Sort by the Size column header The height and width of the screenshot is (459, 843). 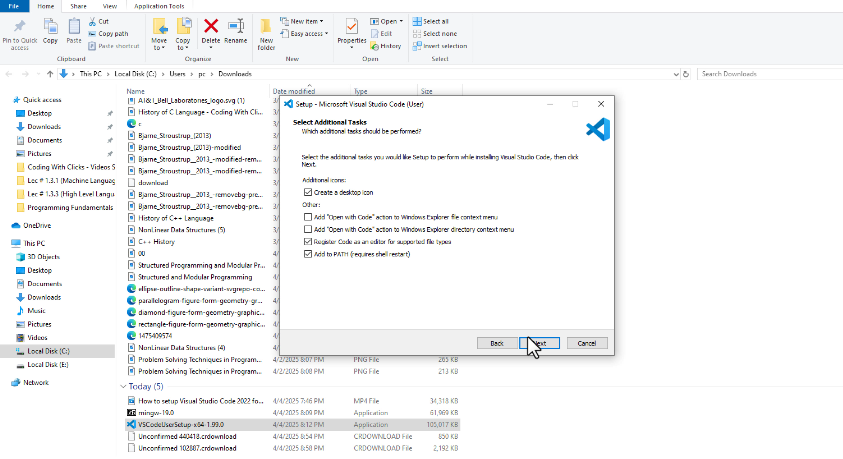point(426,91)
